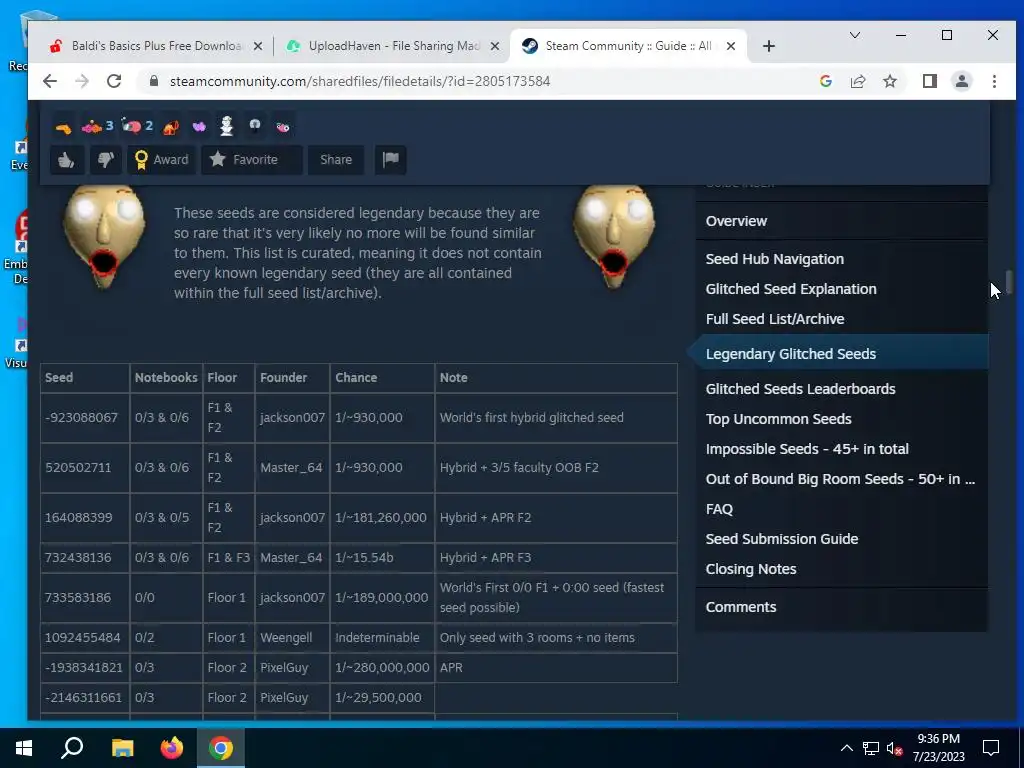Screen dimensions: 1024x768
Task: Click seed 733583186 cell
Action: click(x=85, y=598)
